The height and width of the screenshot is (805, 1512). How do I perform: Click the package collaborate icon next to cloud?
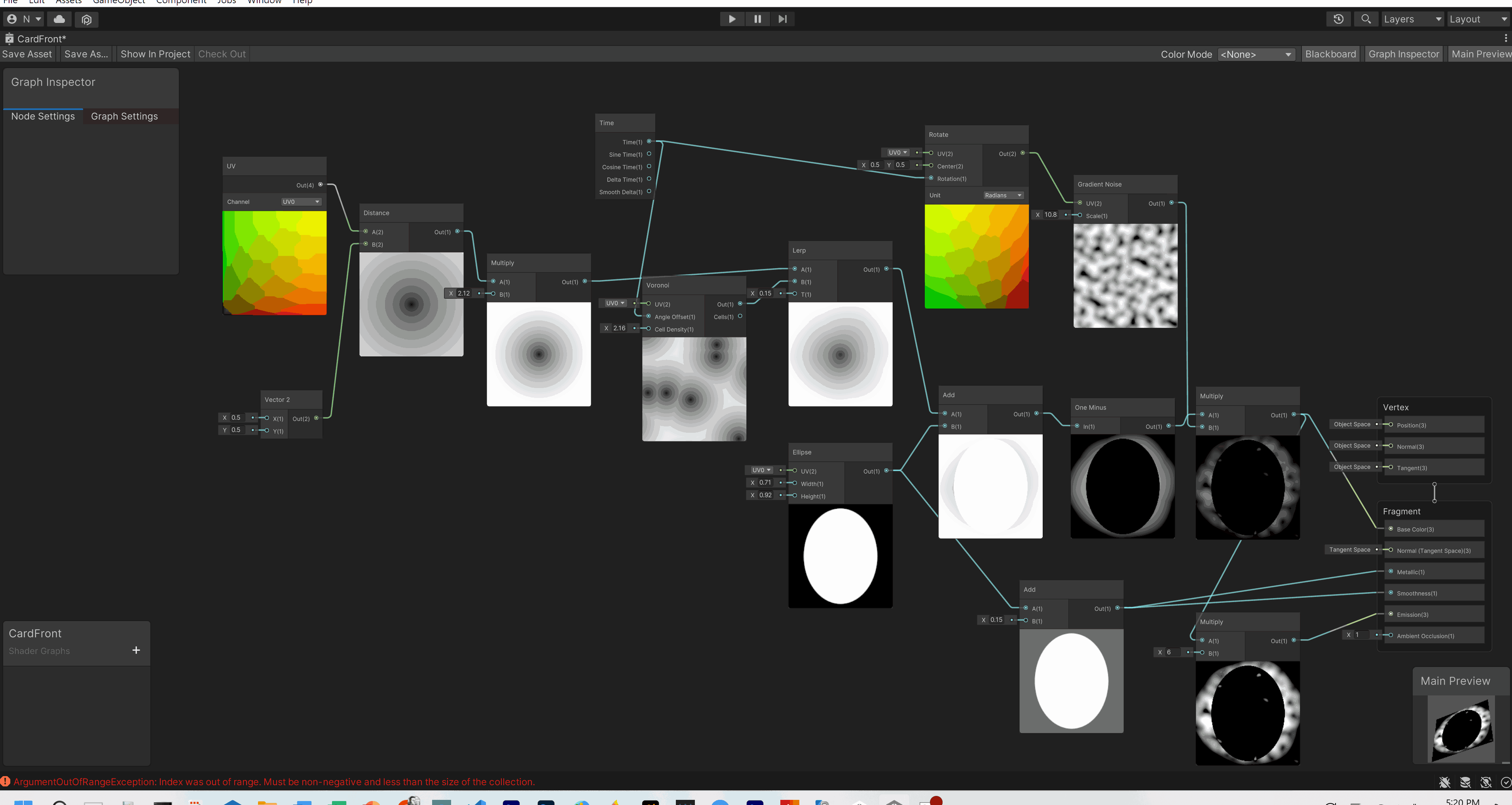point(87,19)
